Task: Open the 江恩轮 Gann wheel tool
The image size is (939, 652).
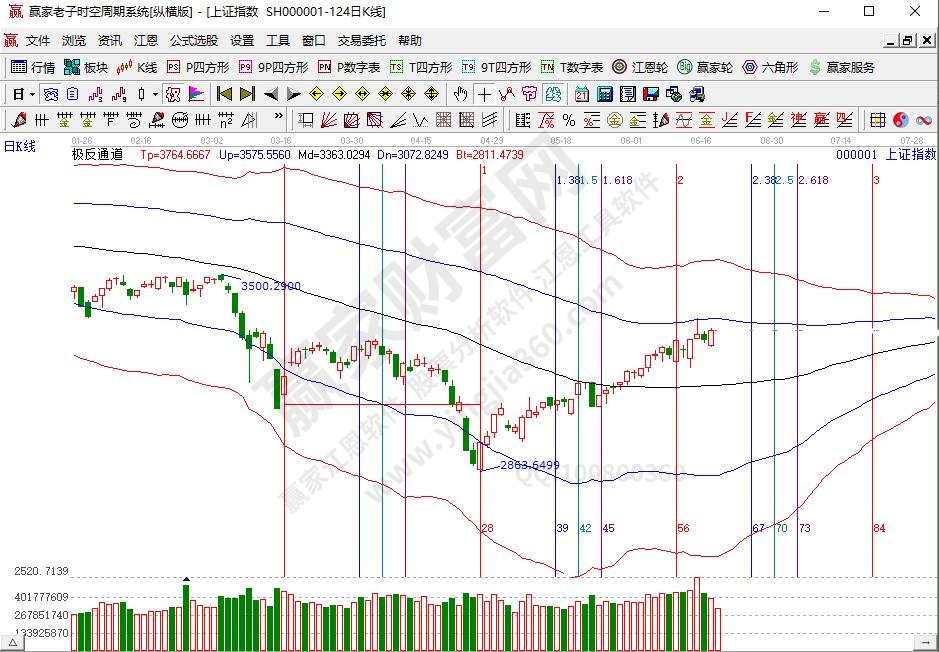Action: point(640,67)
